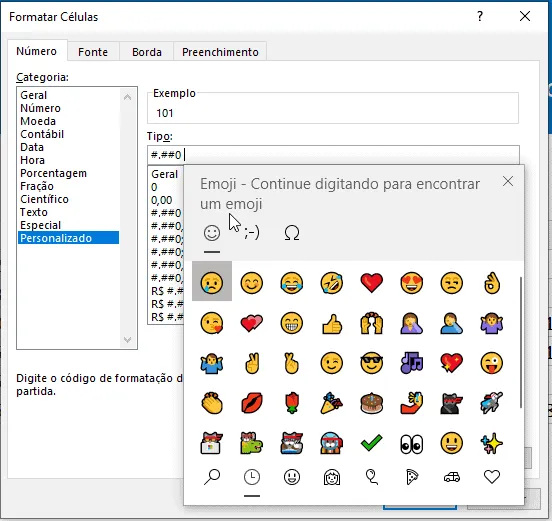
Task: Insert the red heart emoji
Action: coord(372,282)
